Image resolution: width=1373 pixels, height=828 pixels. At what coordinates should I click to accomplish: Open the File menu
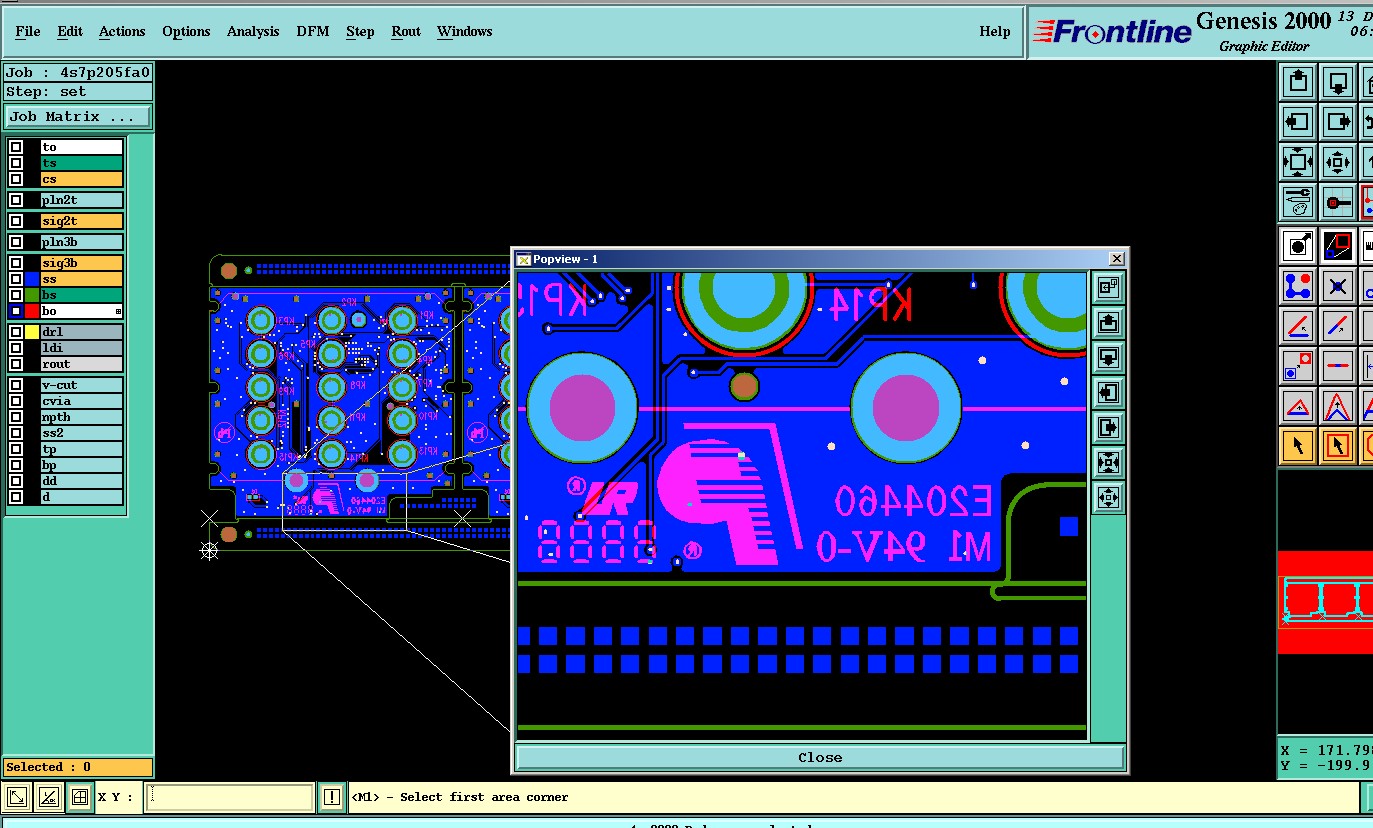(x=28, y=31)
